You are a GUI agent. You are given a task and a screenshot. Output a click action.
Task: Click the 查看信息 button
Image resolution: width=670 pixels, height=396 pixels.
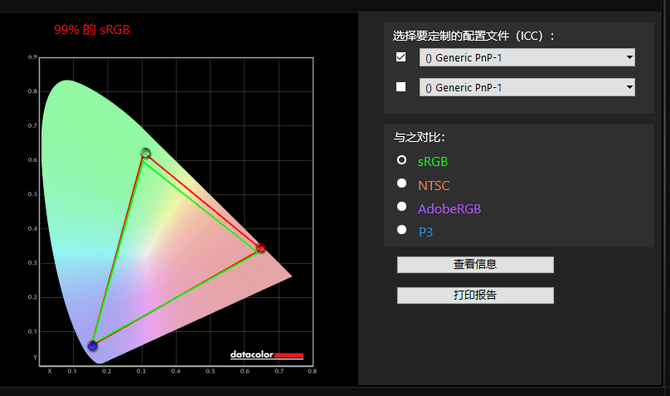point(475,265)
